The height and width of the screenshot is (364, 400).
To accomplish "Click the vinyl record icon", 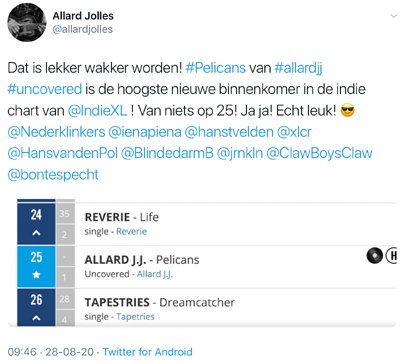I will tap(375, 256).
